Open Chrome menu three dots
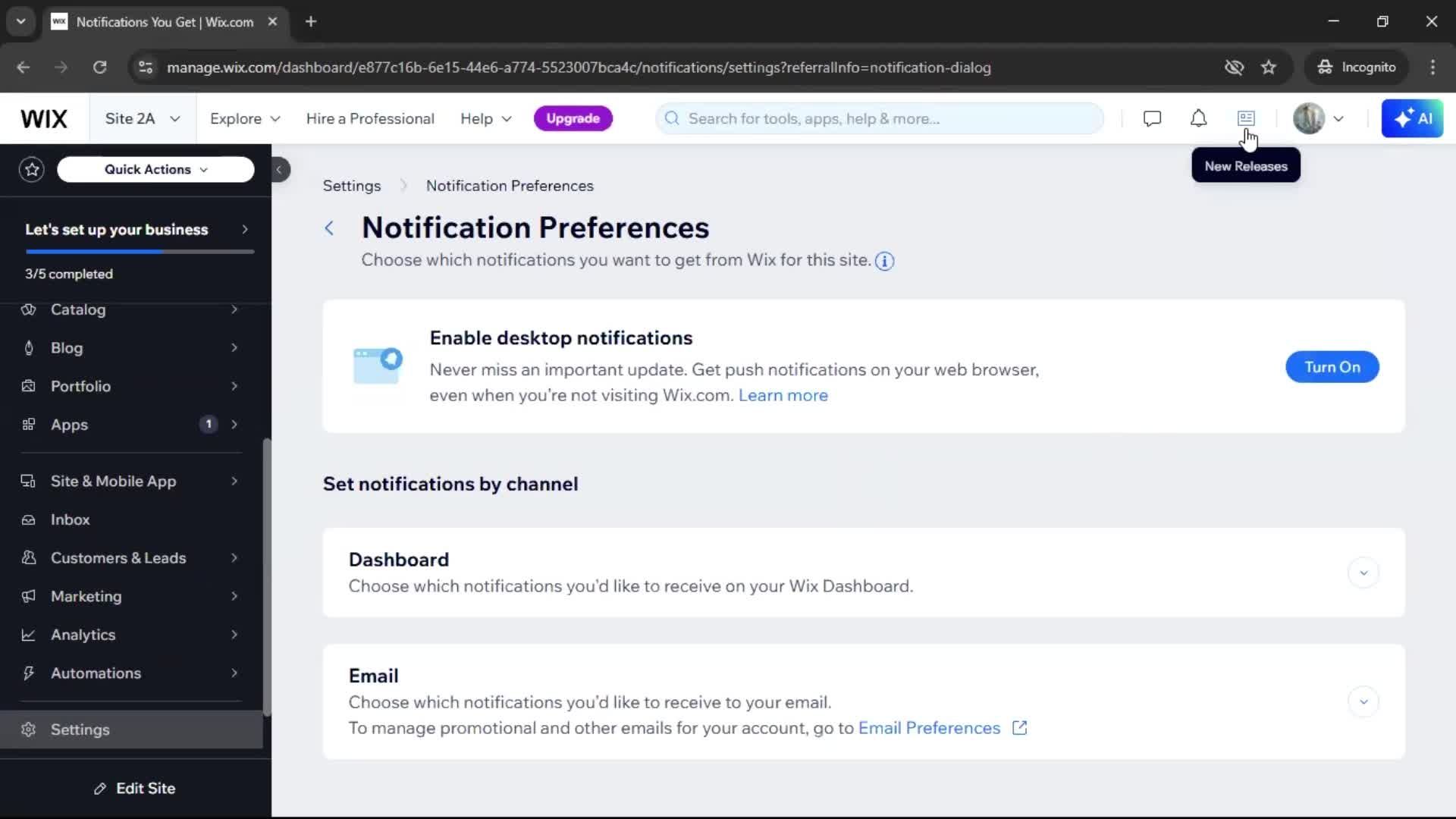 coord(1432,67)
